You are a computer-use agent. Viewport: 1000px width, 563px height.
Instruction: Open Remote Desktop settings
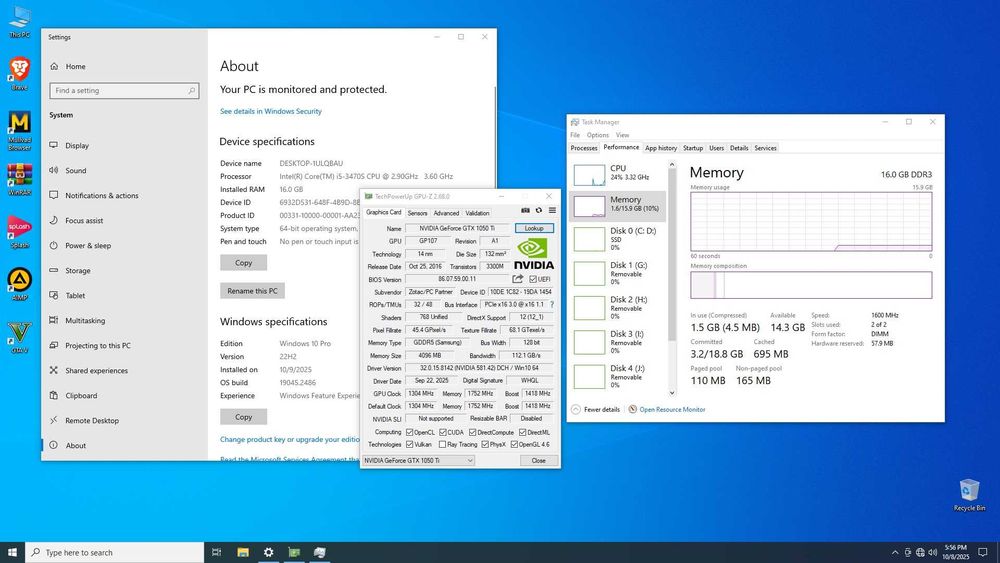click(x=92, y=420)
